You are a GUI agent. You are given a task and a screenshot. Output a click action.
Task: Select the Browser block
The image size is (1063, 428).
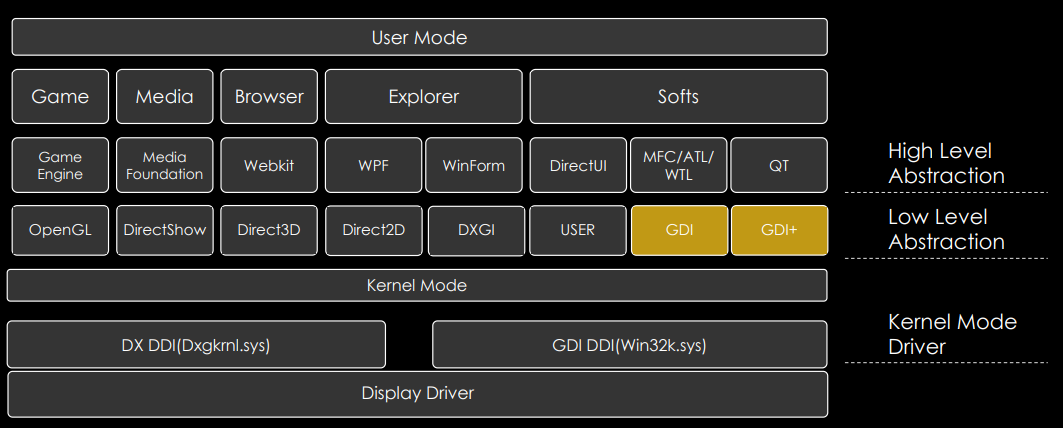click(269, 96)
